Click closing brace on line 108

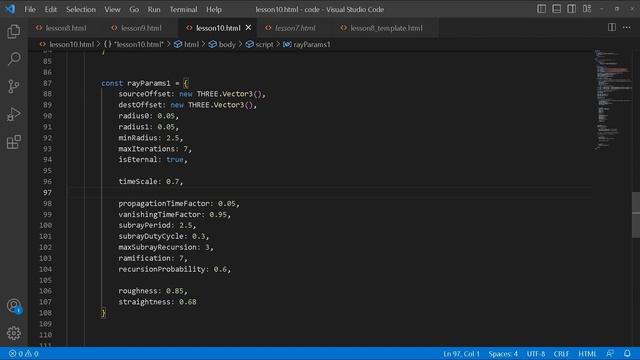(x=103, y=313)
